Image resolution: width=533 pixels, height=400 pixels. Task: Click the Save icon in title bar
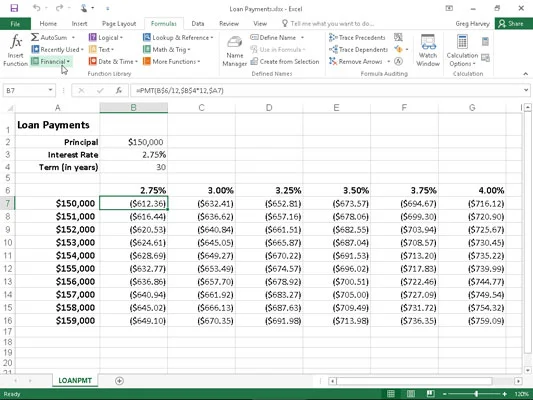[14, 8]
